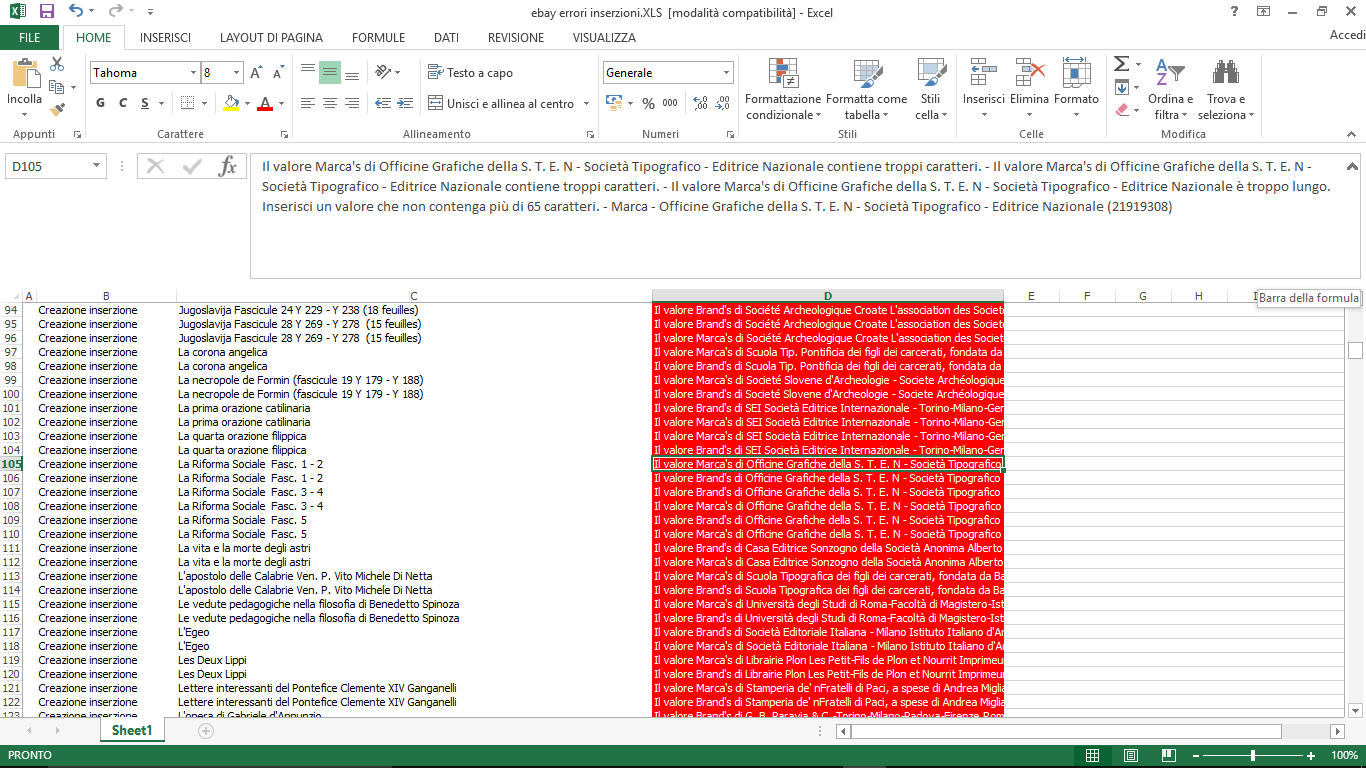Screen dimensions: 1366x768
Task: Switch to the FORMULE tab
Action: [x=378, y=38]
